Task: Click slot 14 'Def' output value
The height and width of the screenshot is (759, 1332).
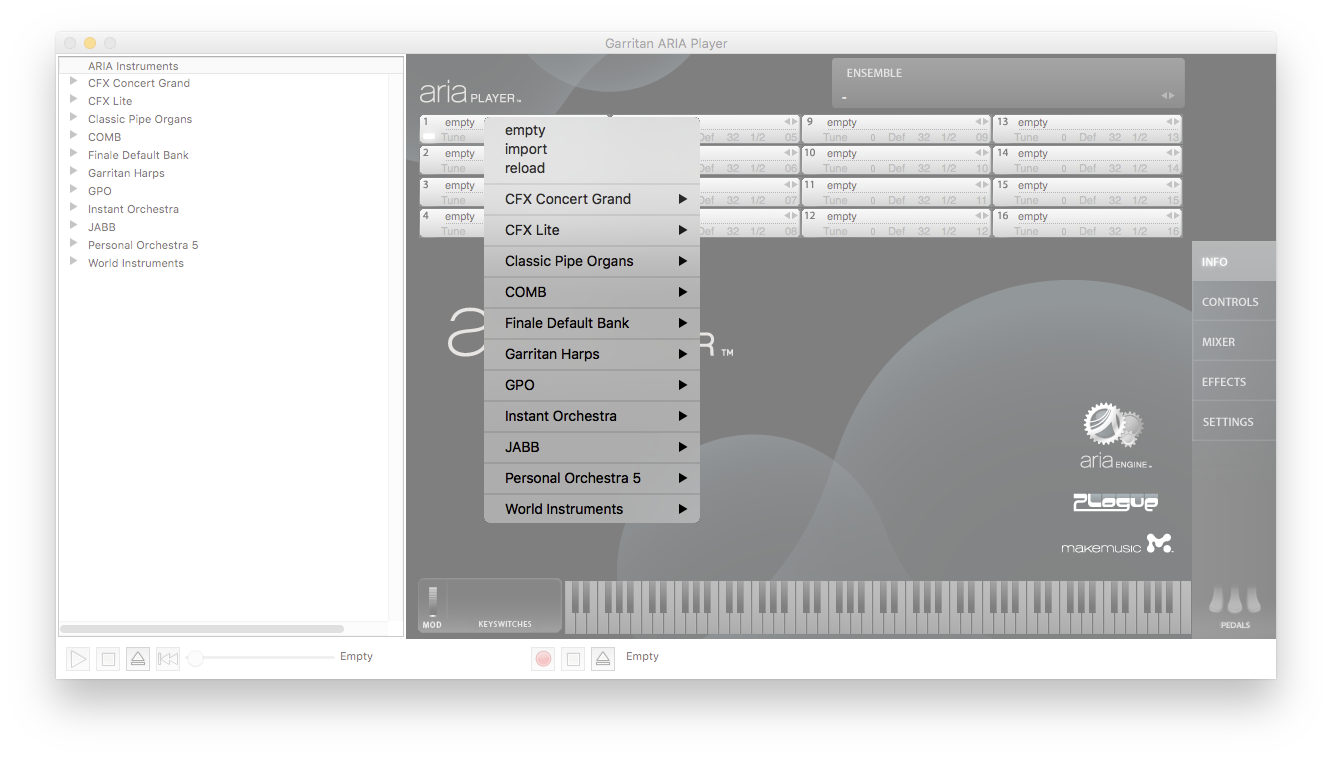Action: (x=1088, y=168)
